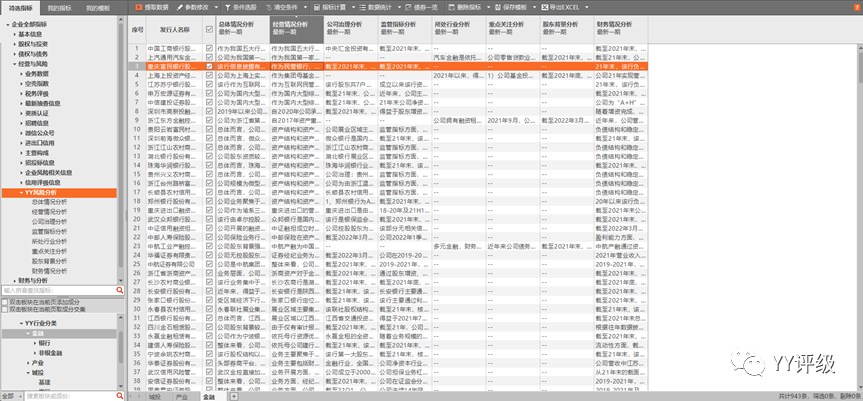This screenshot has width=863, height=401.
Task: Click the 参数修改 pencil icon
Action: click(180, 8)
